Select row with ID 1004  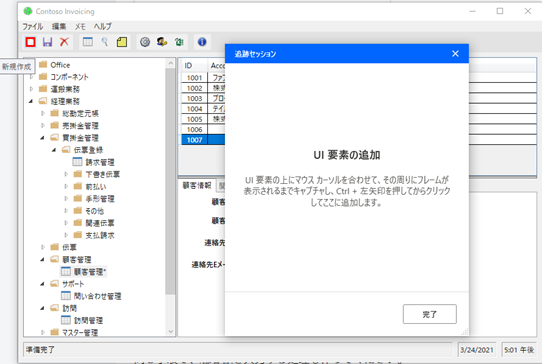(194, 109)
